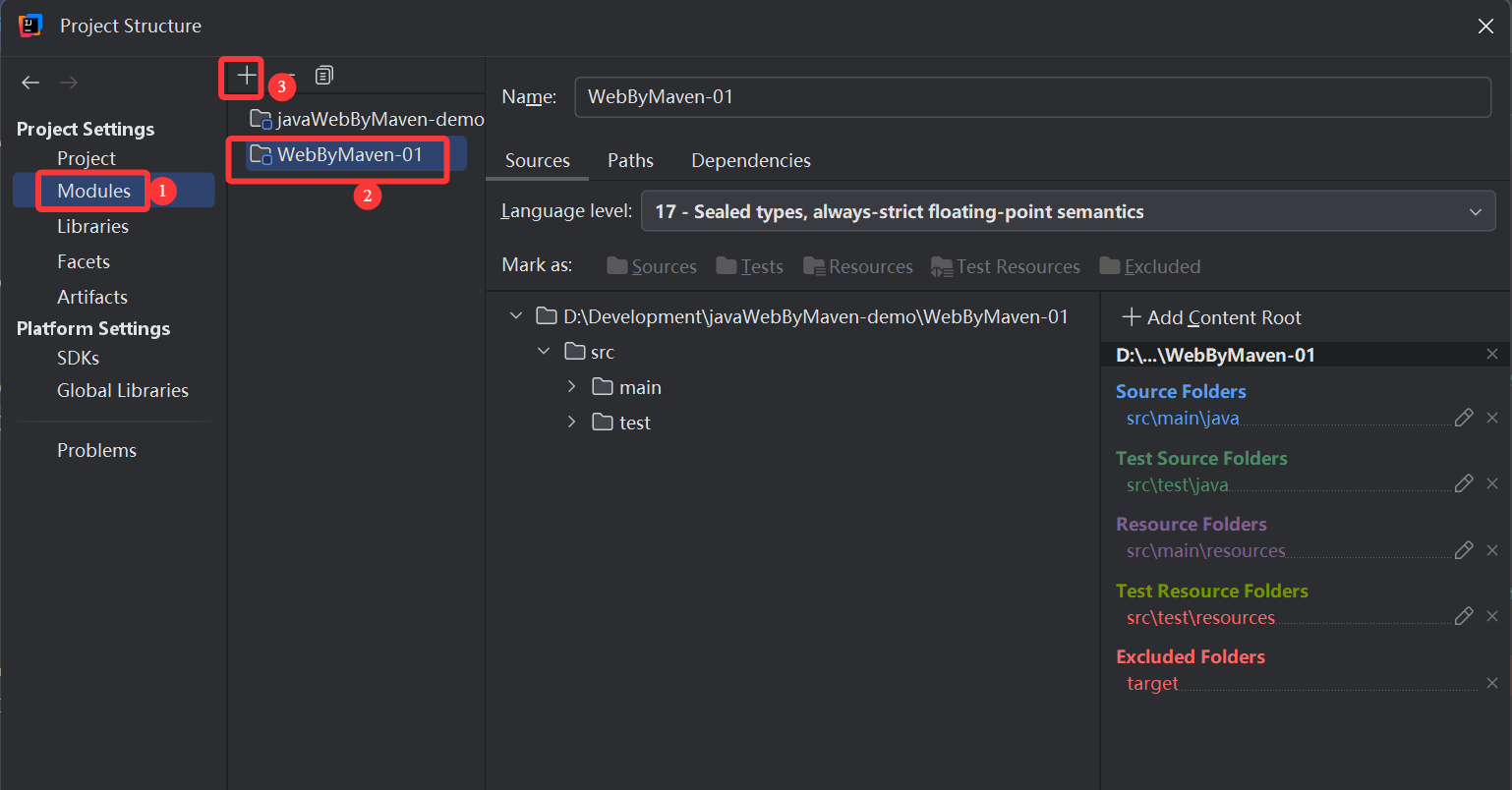Viewport: 1512px width, 790px height.
Task: Click the add module plus icon
Action: click(x=246, y=76)
